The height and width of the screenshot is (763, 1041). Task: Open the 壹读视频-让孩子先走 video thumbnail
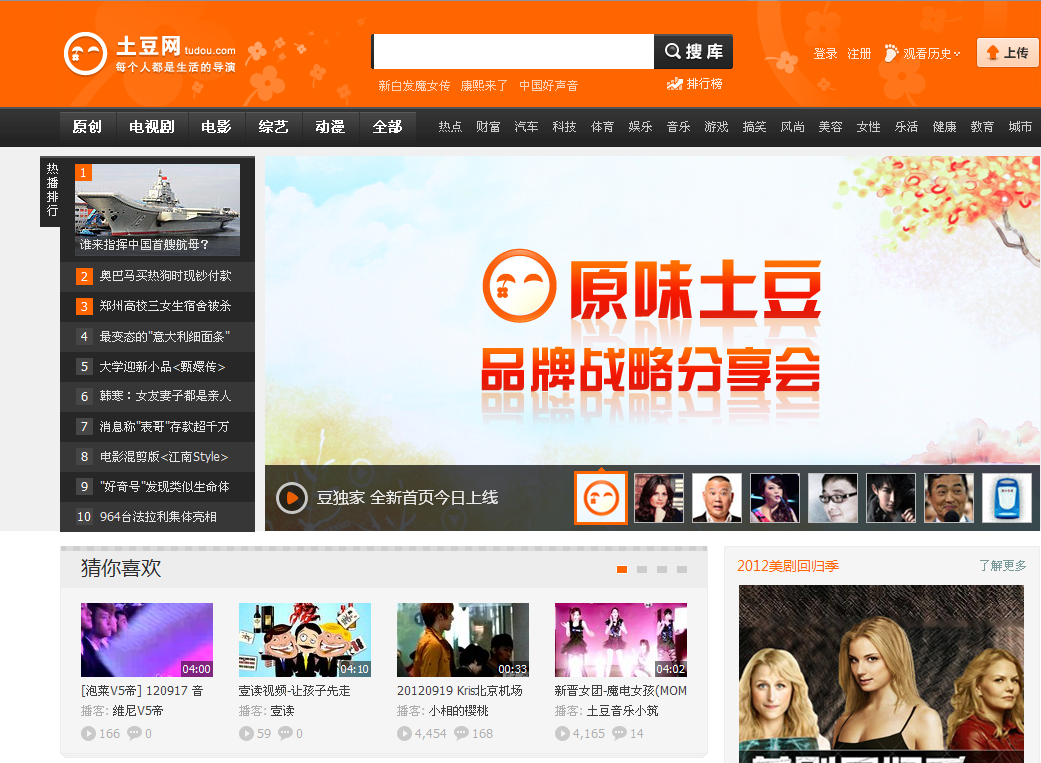305,640
